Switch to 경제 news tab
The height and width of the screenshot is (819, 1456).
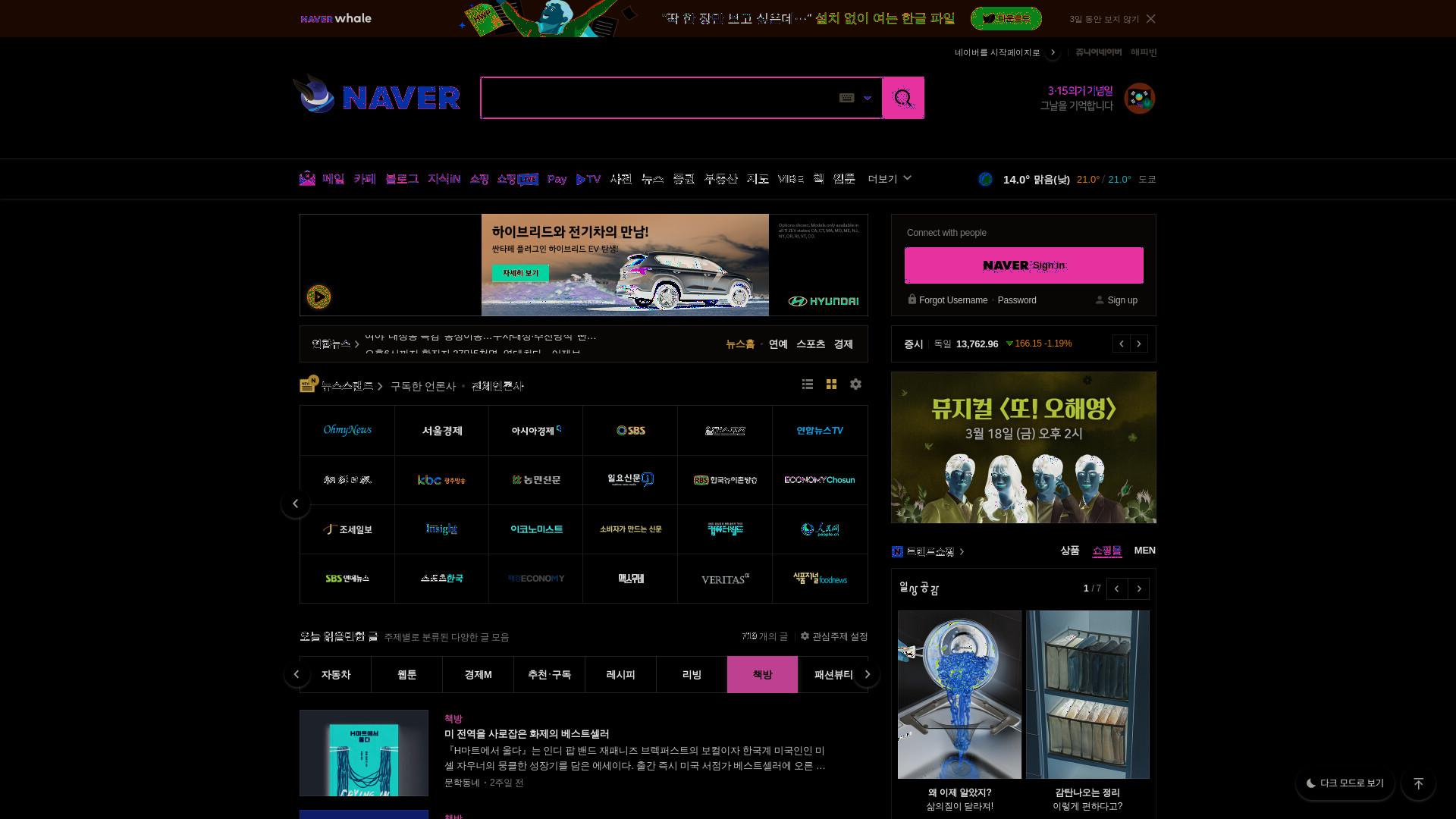[843, 344]
